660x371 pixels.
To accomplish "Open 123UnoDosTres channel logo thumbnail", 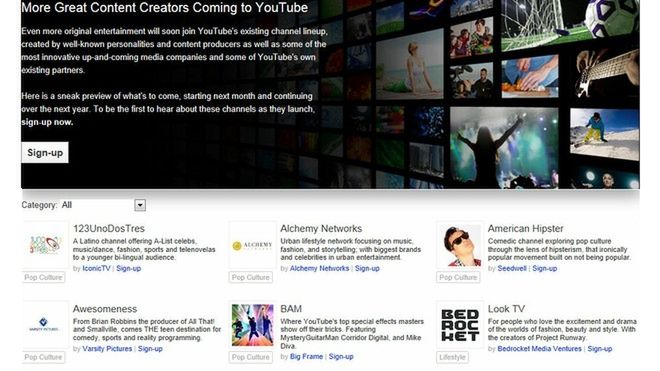I will [x=45, y=245].
